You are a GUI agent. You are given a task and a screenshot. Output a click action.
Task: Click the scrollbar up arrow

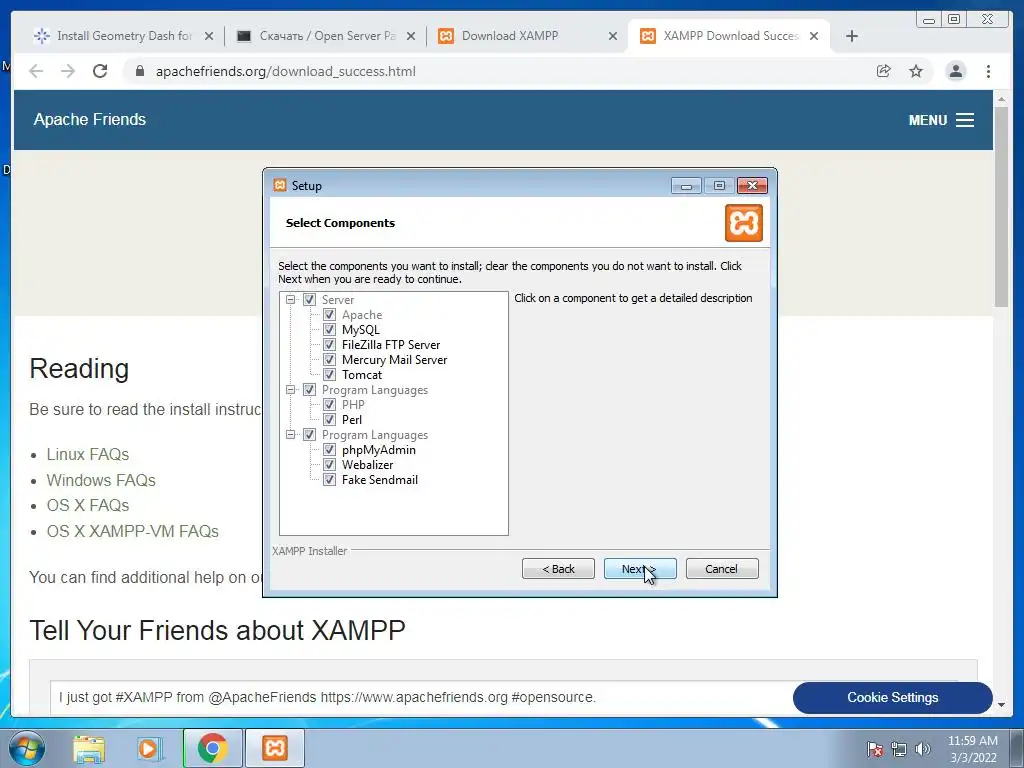pyautogui.click(x=1002, y=99)
